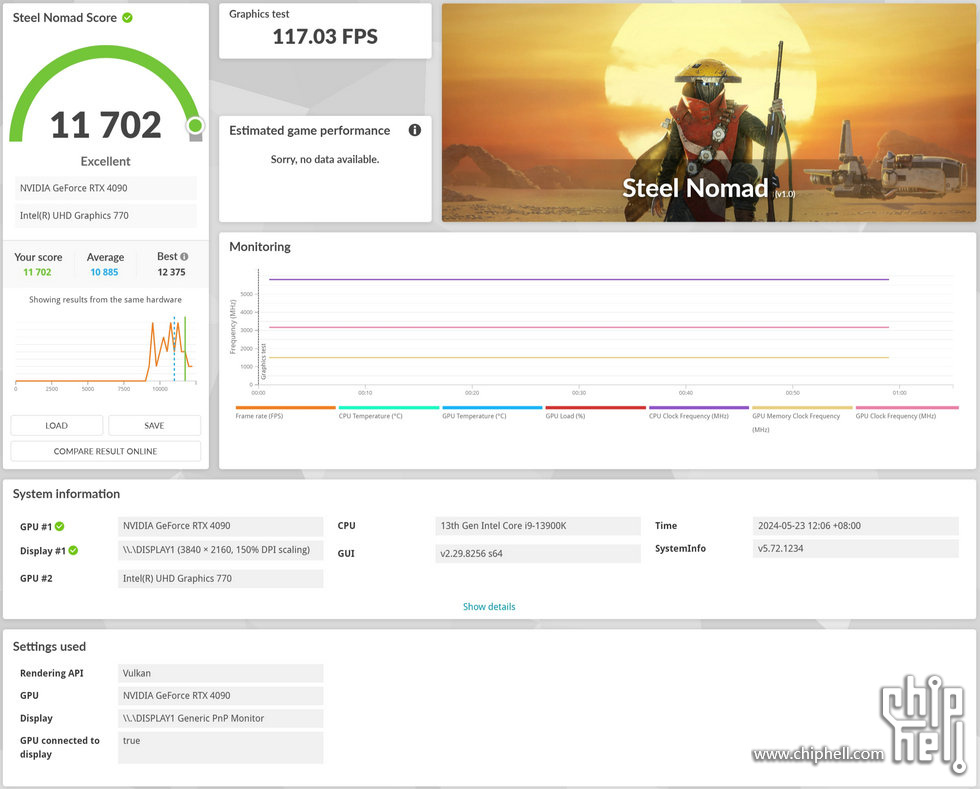Image resolution: width=980 pixels, height=789 pixels.
Task: Click the Time value 2024-05-23 12:06 +08:00
Action: [856, 526]
